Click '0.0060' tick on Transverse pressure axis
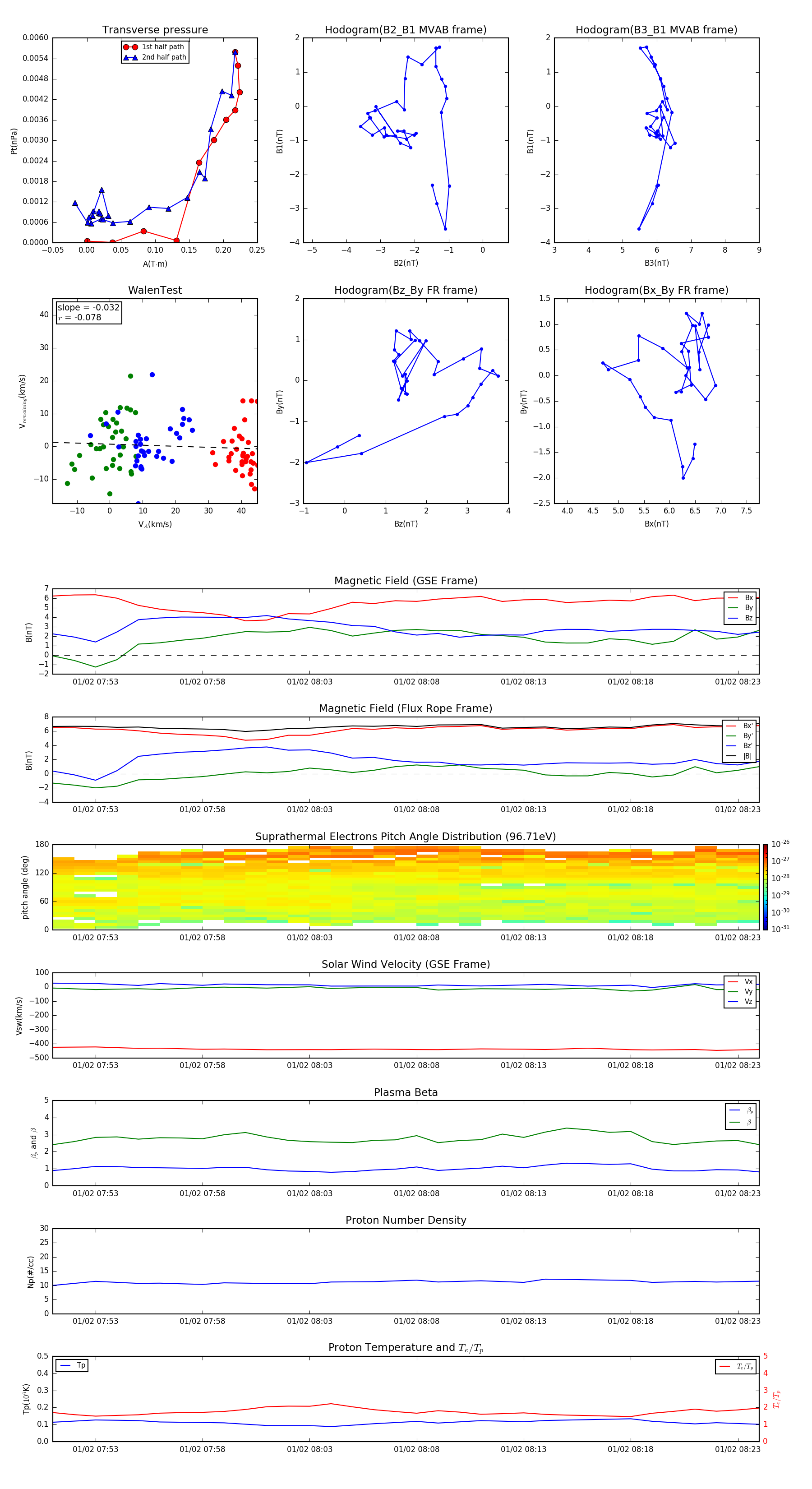The image size is (812, 1489). point(35,37)
